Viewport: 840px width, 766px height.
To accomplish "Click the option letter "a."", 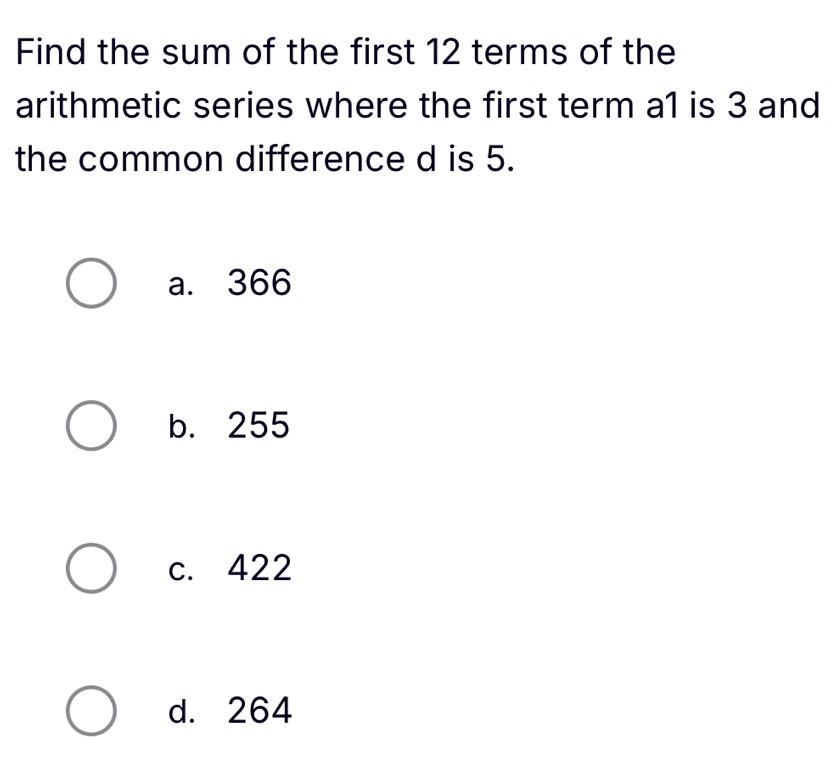I will 183,285.
